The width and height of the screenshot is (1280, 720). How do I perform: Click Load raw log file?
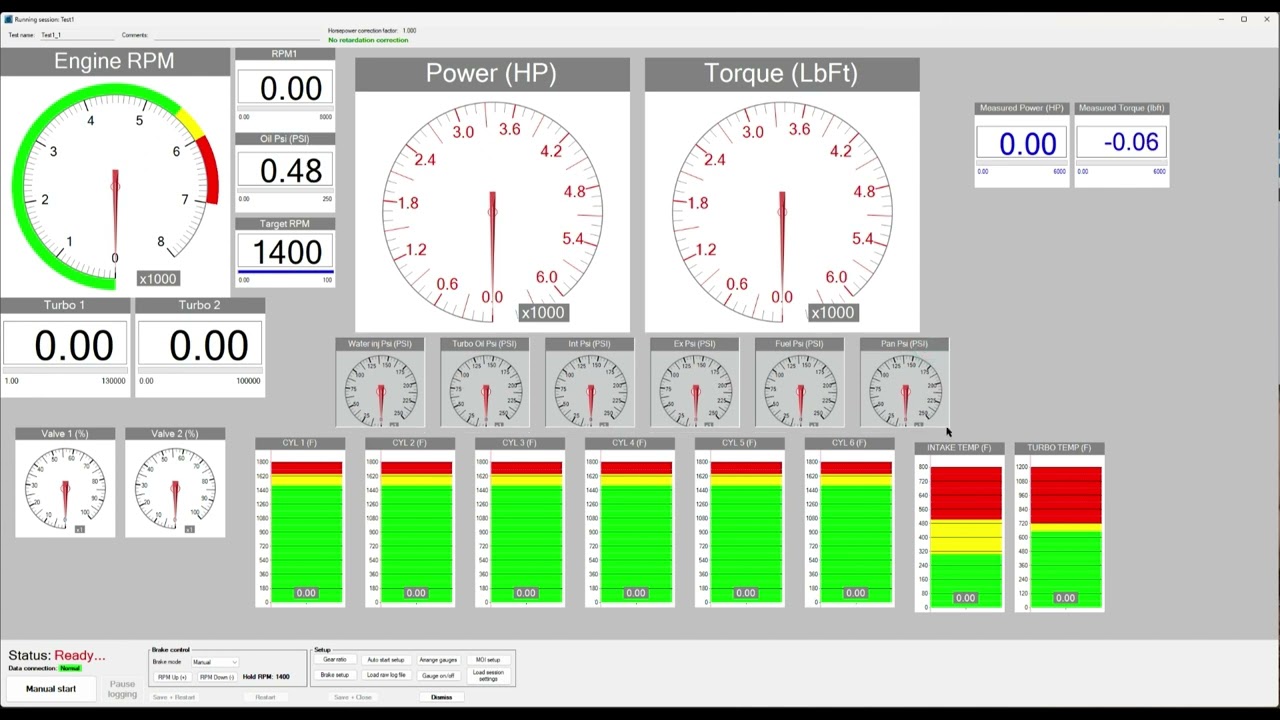[x=386, y=675]
